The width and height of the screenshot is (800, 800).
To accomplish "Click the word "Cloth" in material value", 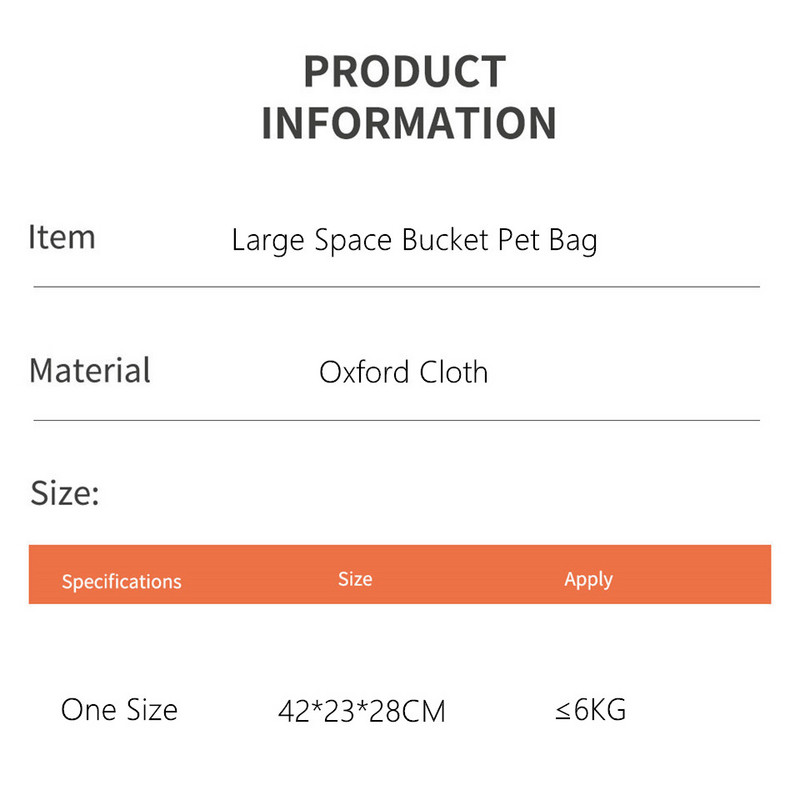I will pyautogui.click(x=451, y=372).
